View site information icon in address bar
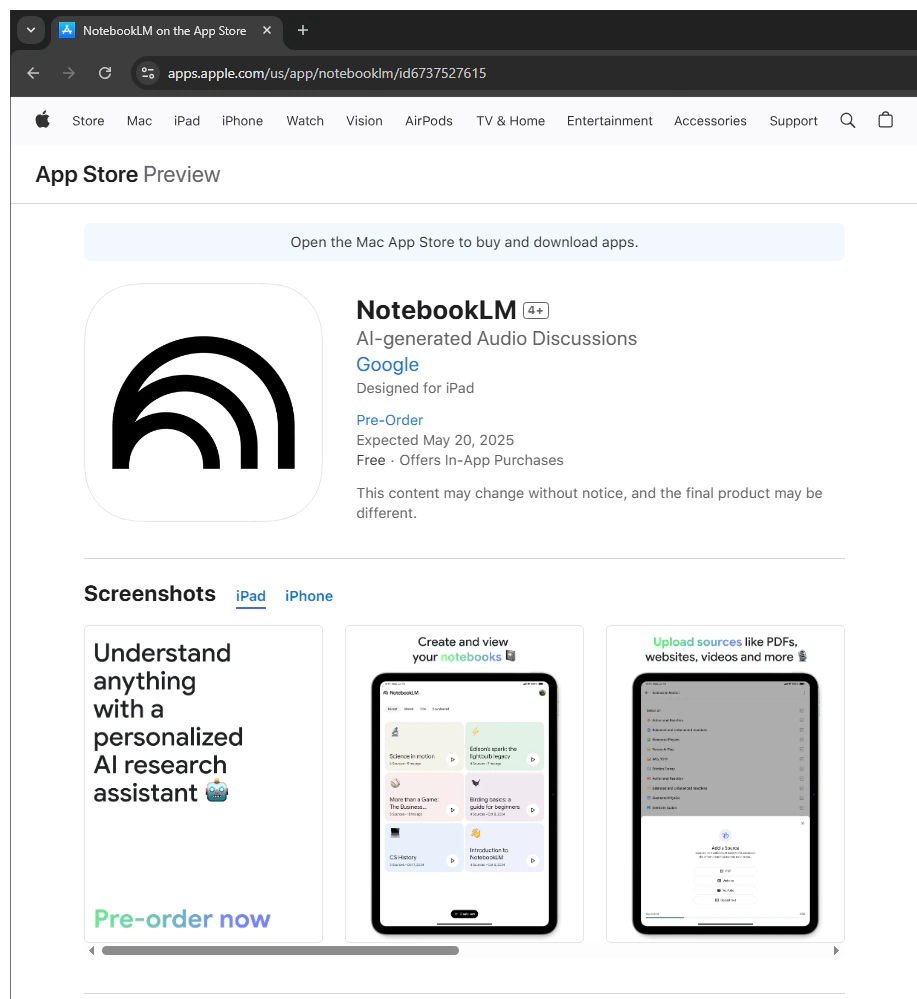Viewport: 917px width, 999px height. [x=148, y=73]
